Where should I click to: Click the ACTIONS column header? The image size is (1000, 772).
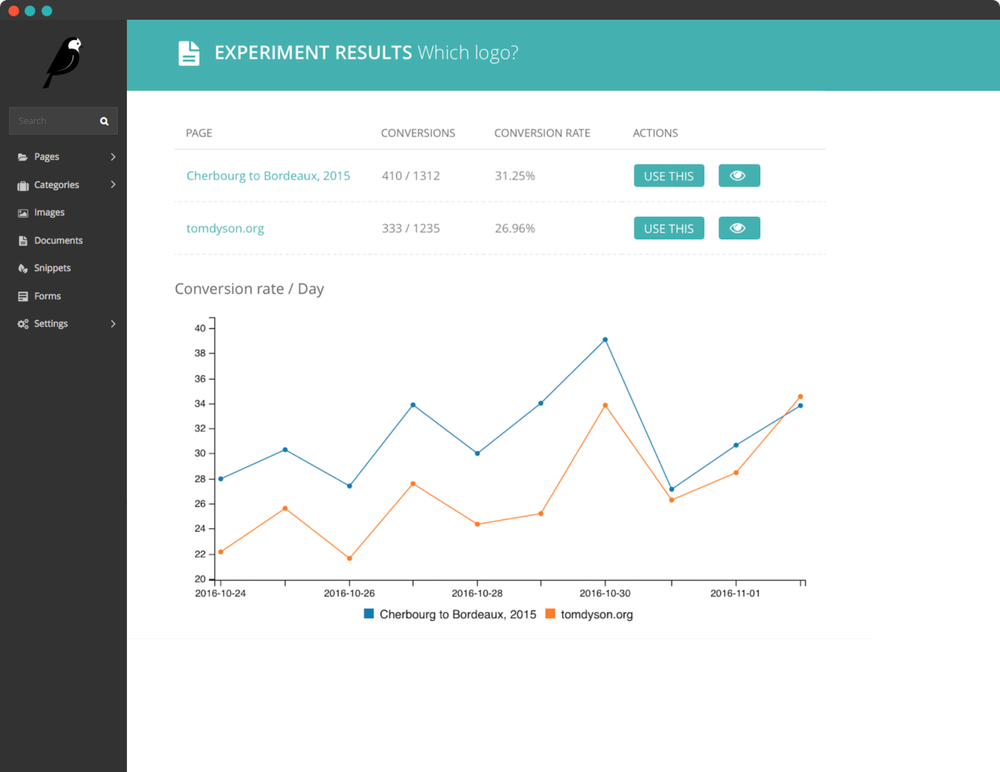pos(655,133)
